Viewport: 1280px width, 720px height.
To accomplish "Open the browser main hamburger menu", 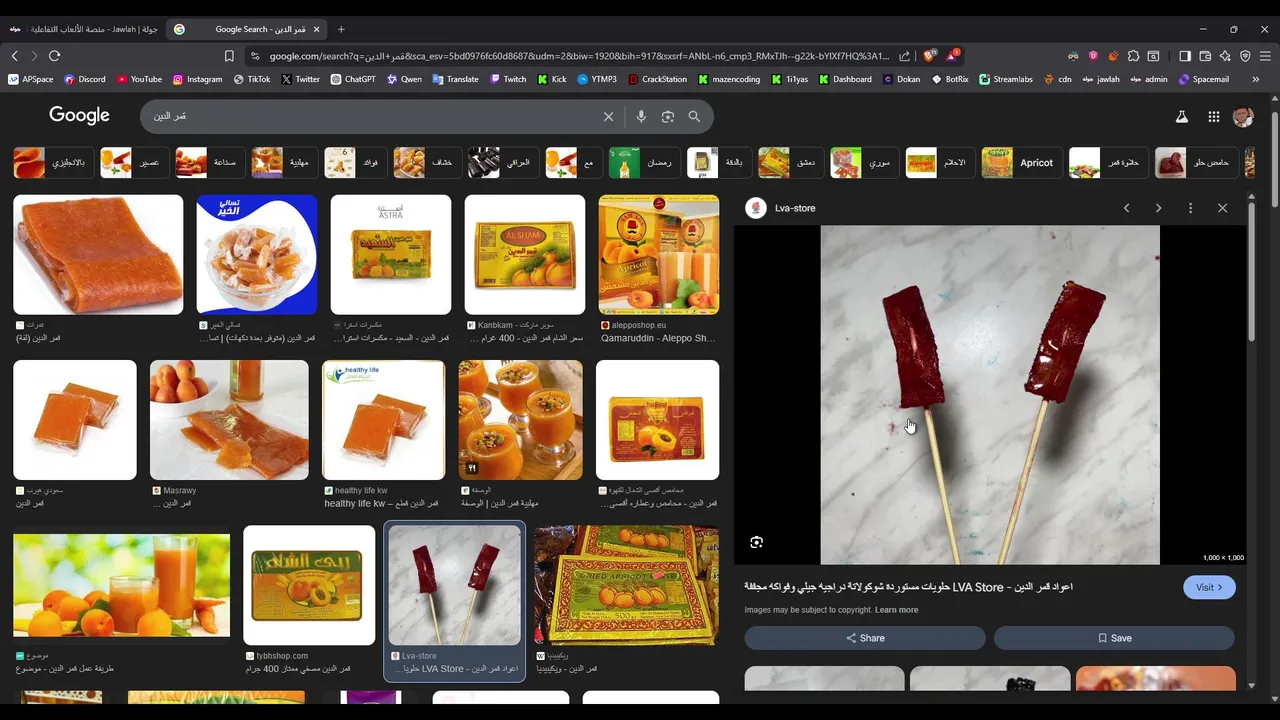I will click(x=1265, y=56).
